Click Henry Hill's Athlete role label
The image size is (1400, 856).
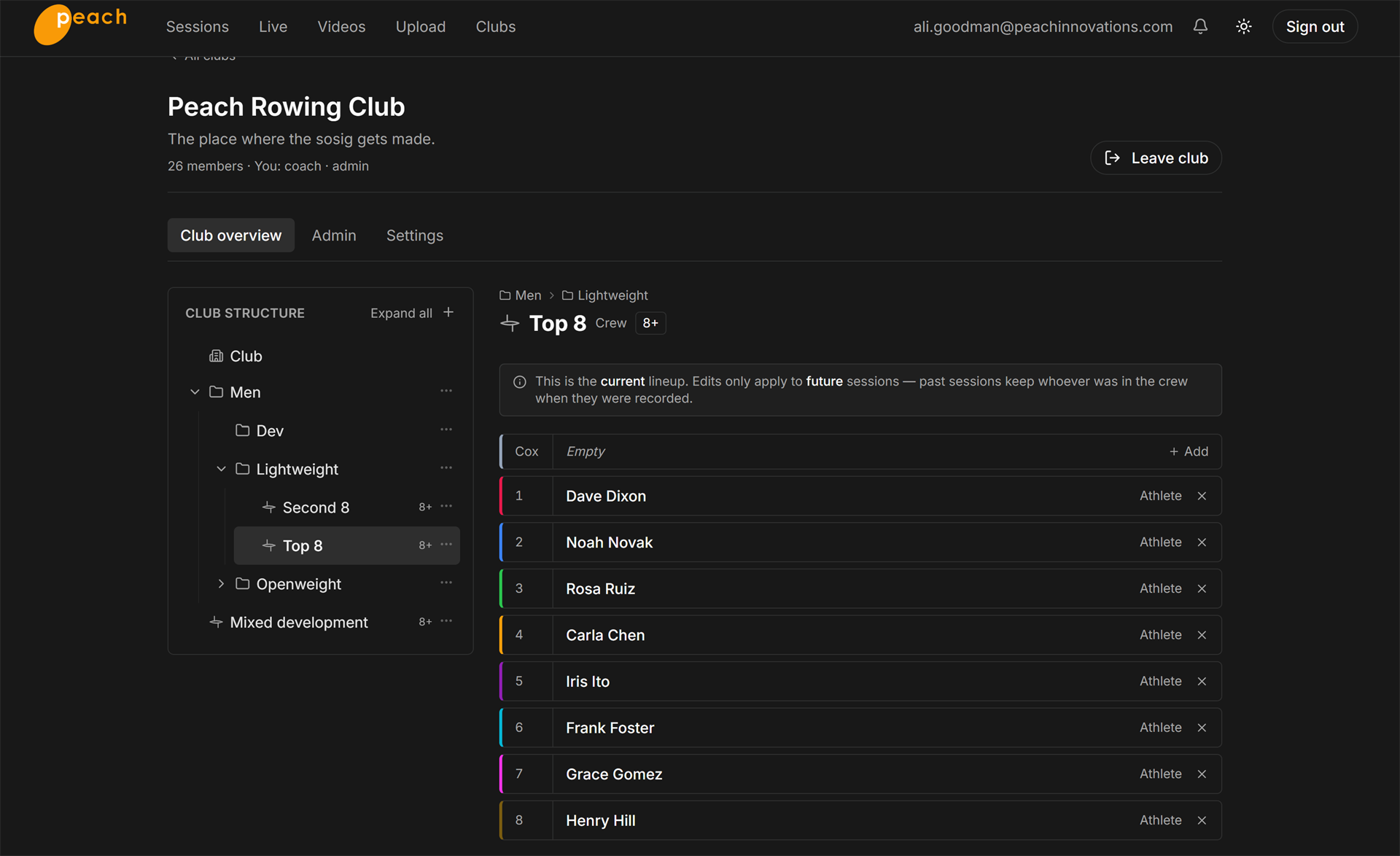tap(1161, 820)
